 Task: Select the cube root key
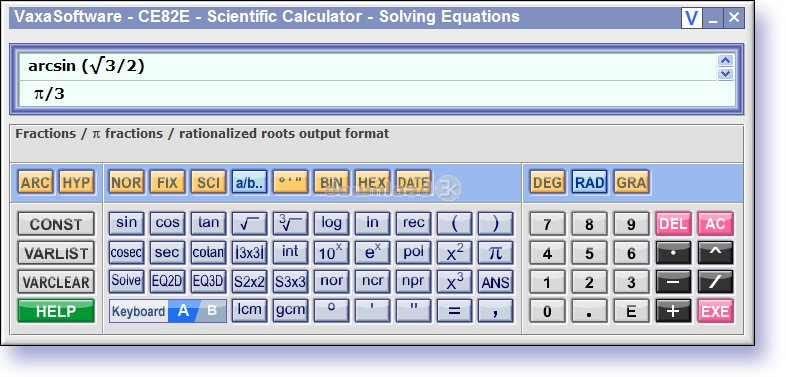pyautogui.click(x=290, y=224)
